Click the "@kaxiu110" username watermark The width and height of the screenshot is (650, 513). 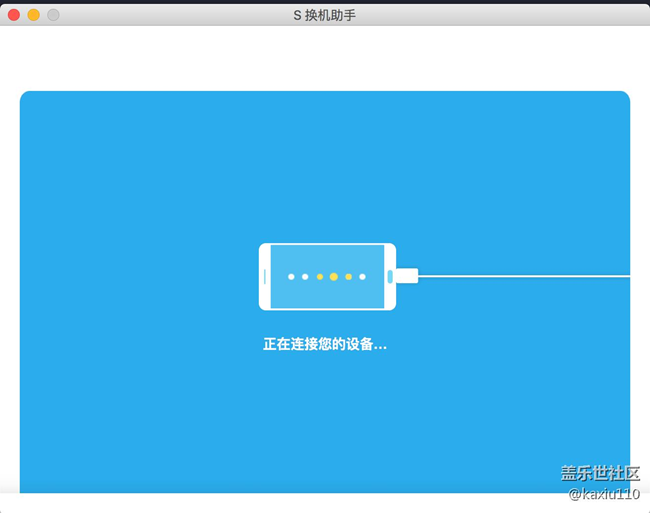pos(604,494)
